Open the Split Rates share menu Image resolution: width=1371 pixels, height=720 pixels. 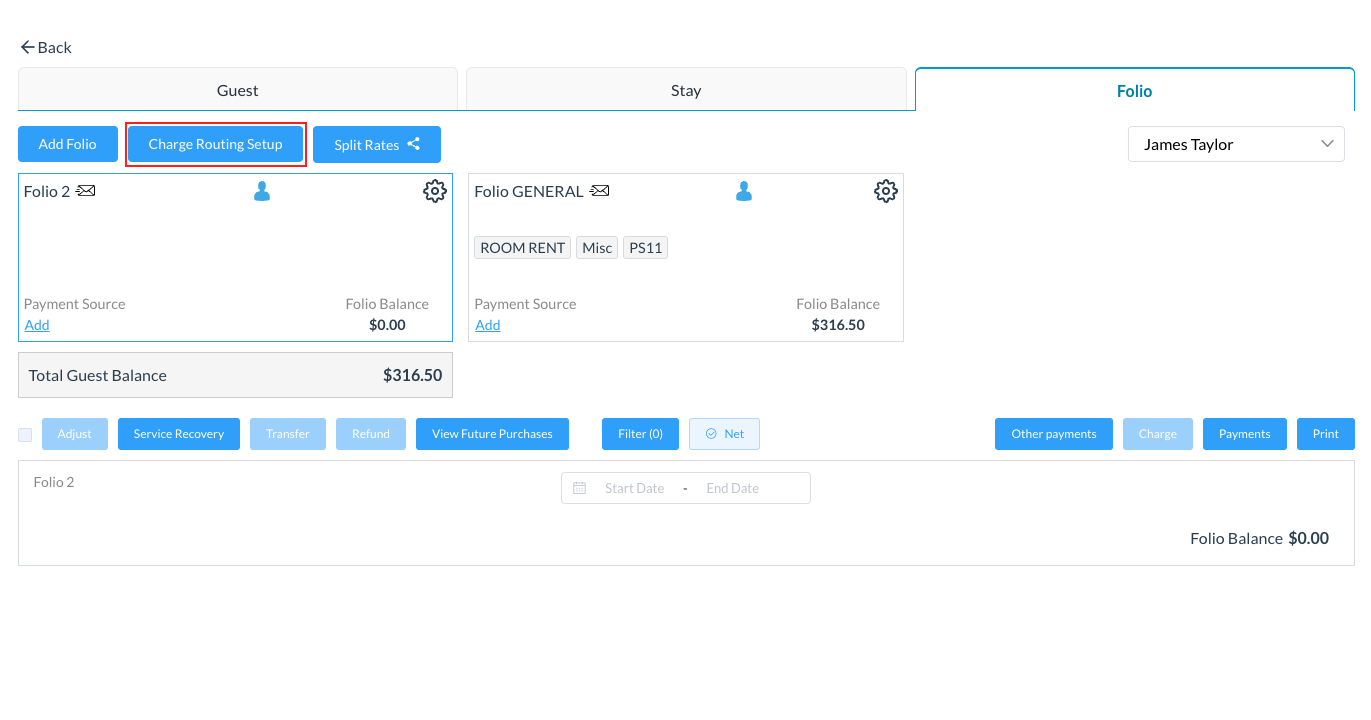click(376, 145)
